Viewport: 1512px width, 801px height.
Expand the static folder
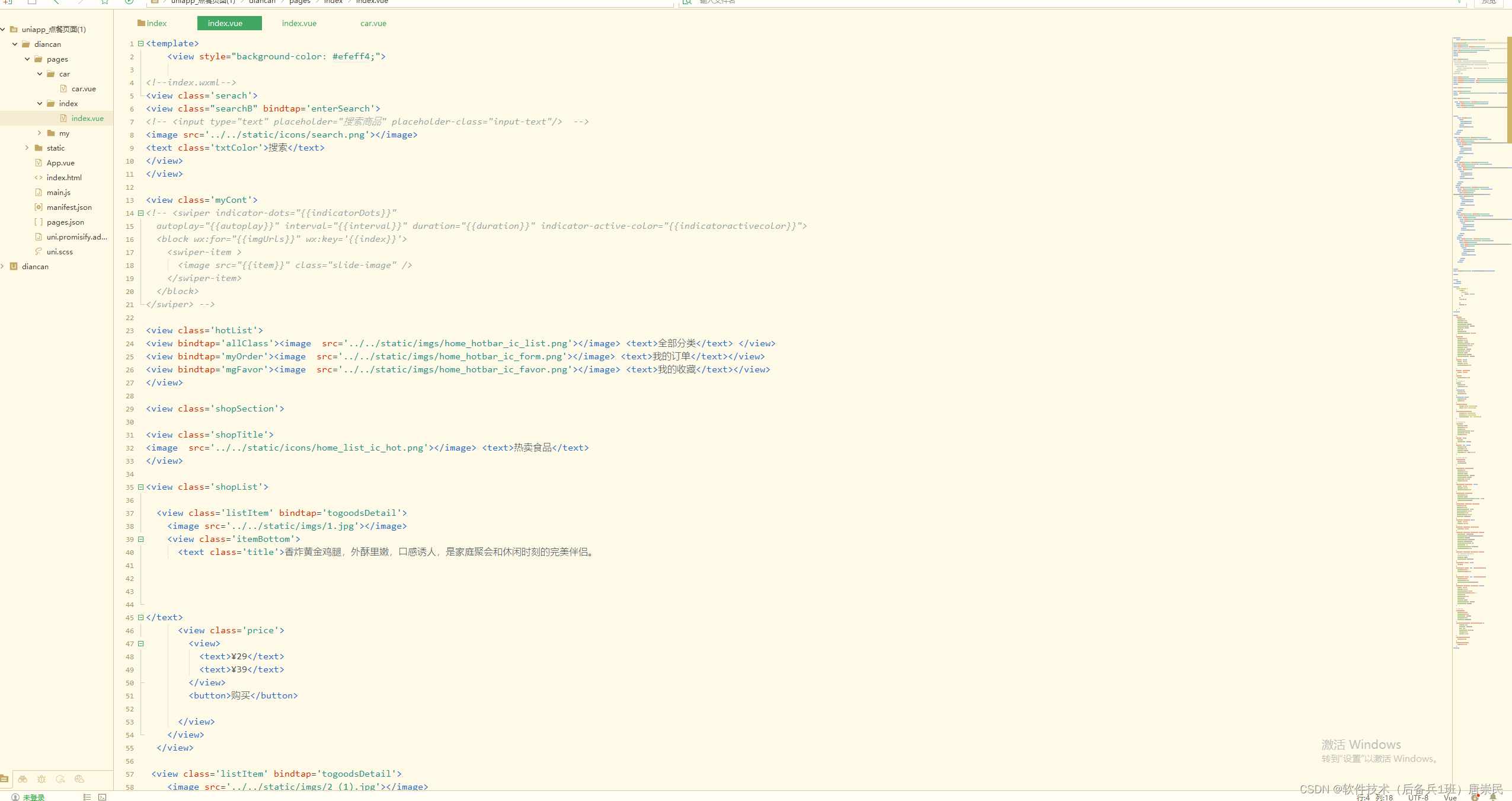[x=27, y=148]
